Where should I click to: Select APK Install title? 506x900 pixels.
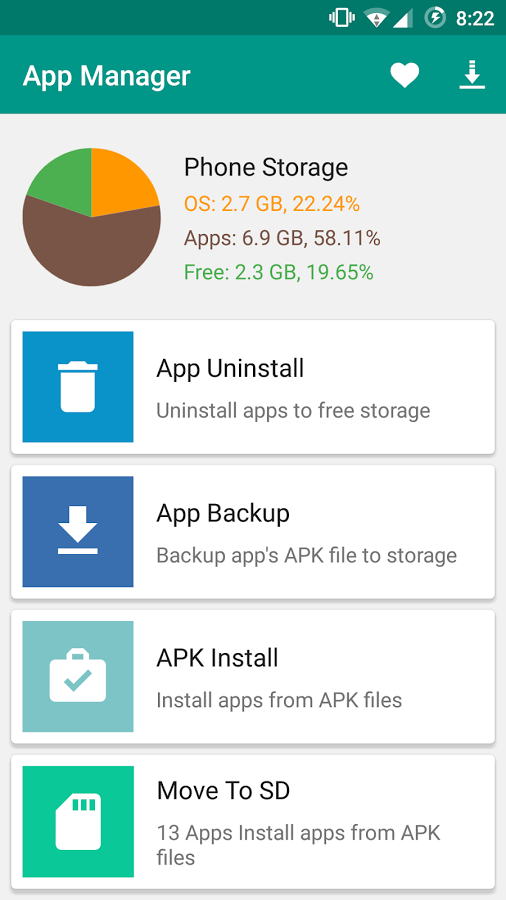pos(217,658)
